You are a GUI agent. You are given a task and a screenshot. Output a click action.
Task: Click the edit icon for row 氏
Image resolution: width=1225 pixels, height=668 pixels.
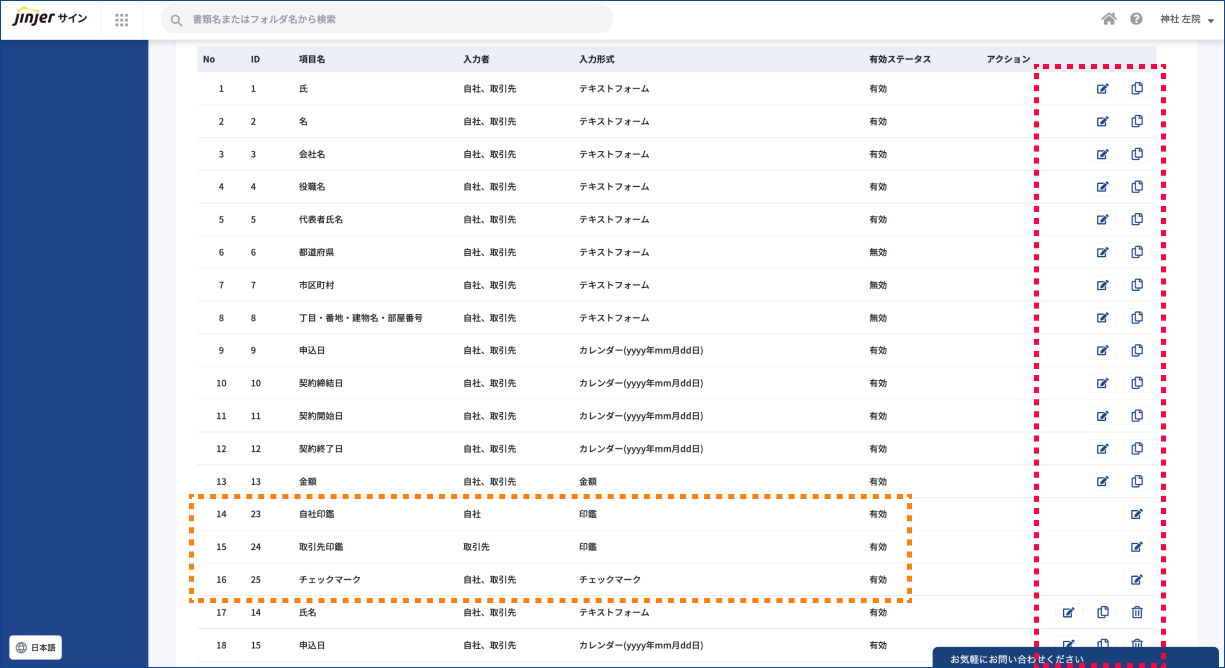click(1103, 89)
